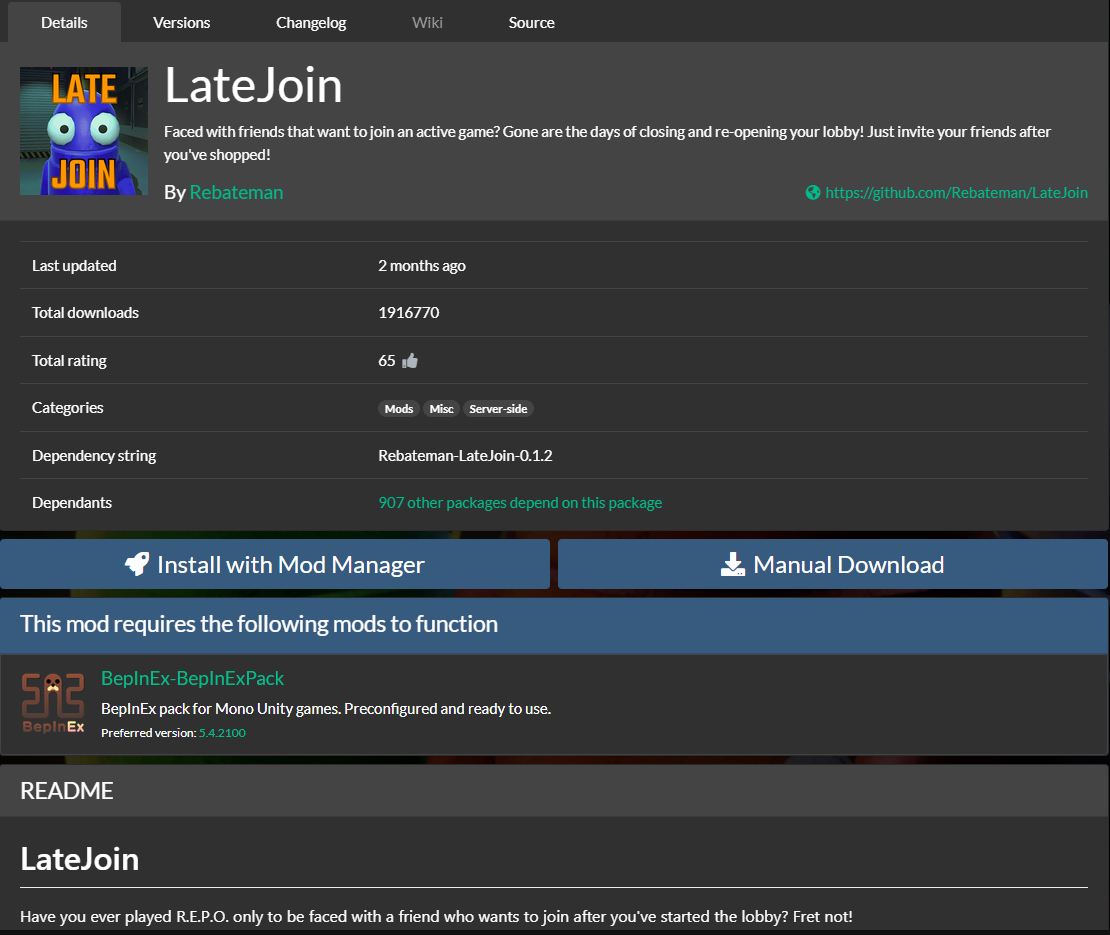Open the BepInEx-BepInExPack dependency link
Viewport: 1110px width, 935px height.
click(x=192, y=678)
